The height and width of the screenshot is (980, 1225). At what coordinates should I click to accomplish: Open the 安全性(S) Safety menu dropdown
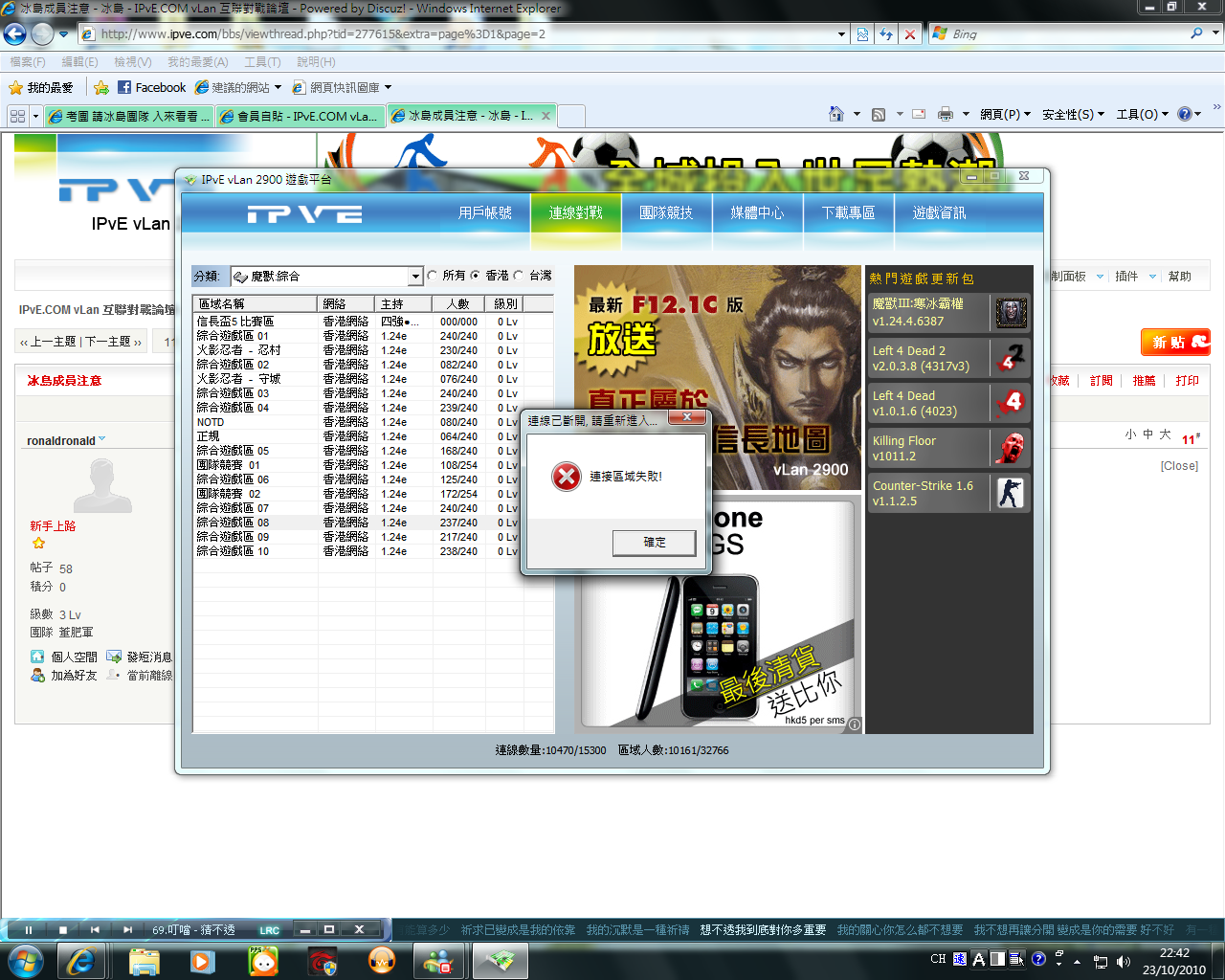(x=1073, y=114)
